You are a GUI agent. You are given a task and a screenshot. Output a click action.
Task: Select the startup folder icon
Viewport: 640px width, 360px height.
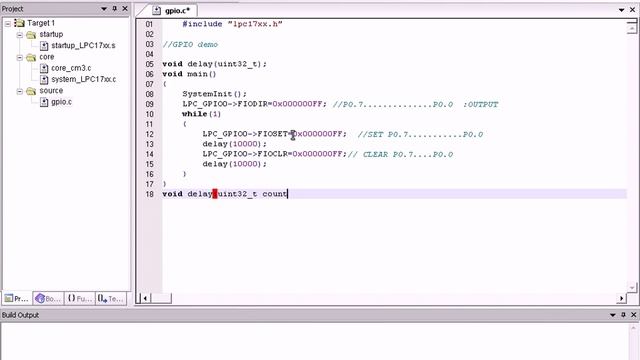pos(31,35)
